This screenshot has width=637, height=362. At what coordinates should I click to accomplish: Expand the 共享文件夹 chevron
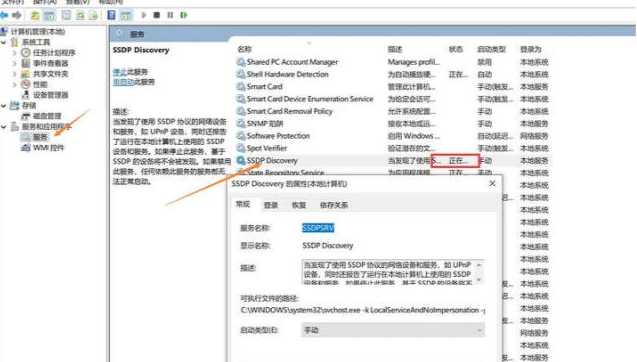coord(15,74)
